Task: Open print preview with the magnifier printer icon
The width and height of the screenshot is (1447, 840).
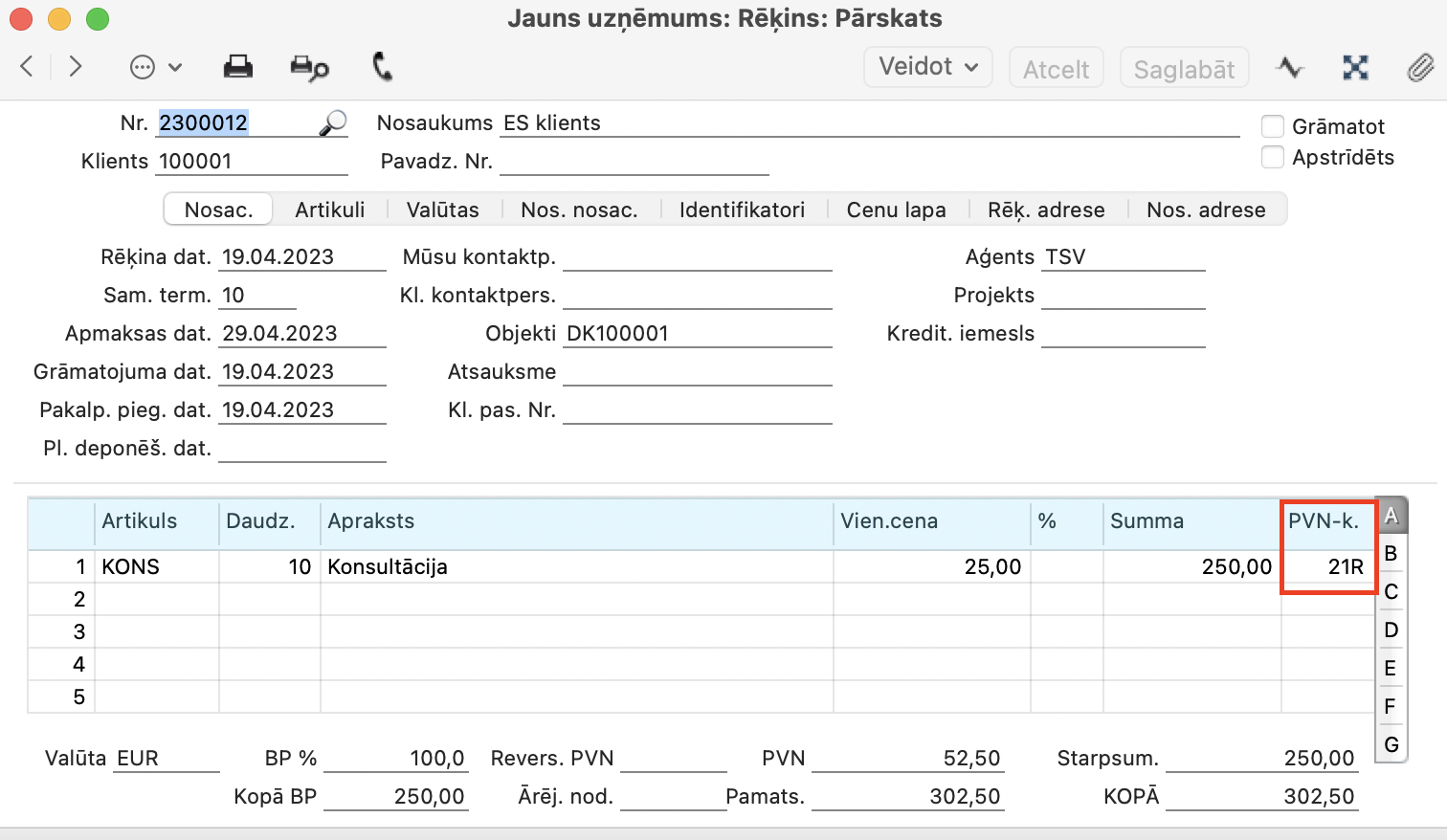Action: pos(309,67)
